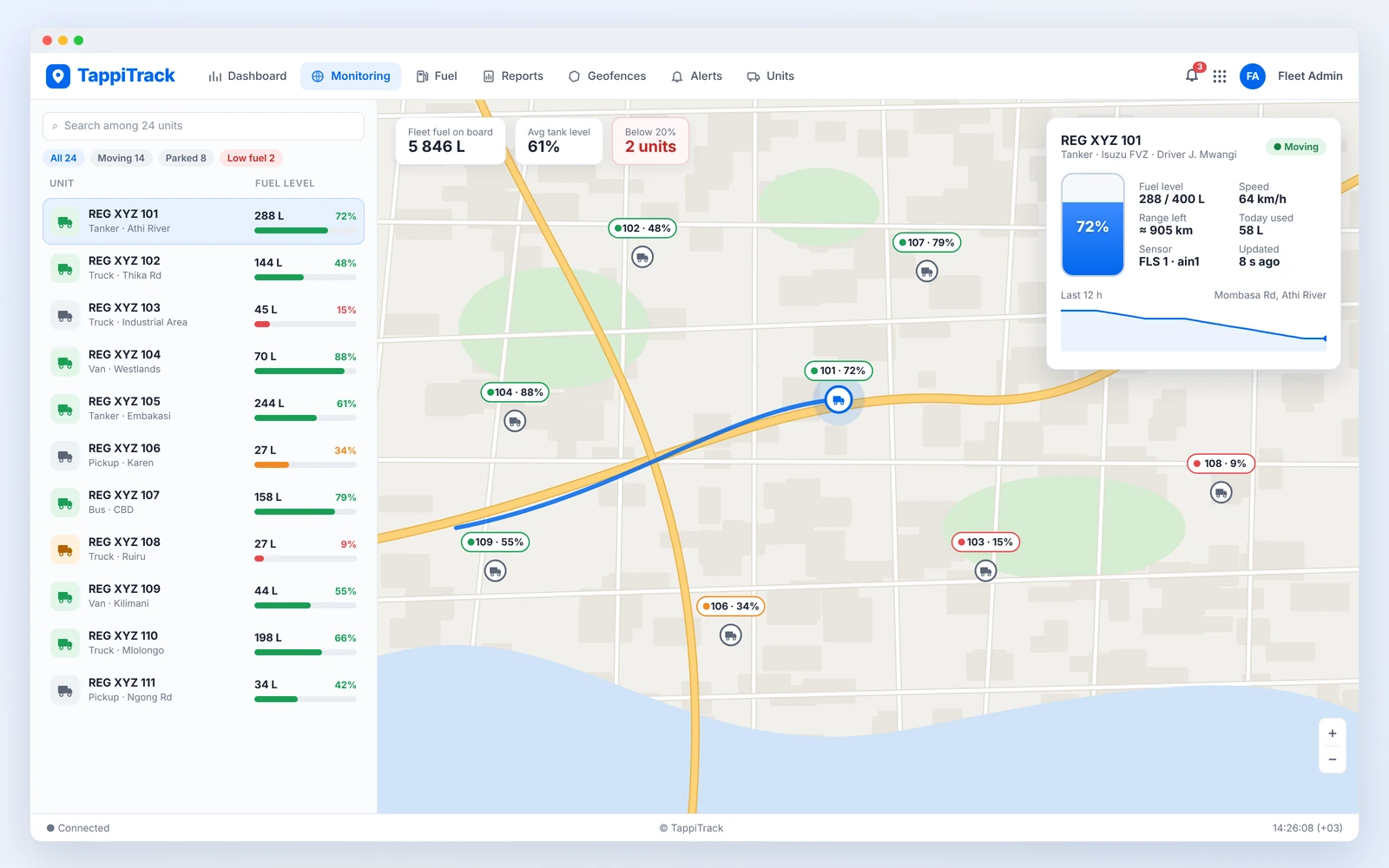Select the blue 101 vehicle marker

pos(839,400)
